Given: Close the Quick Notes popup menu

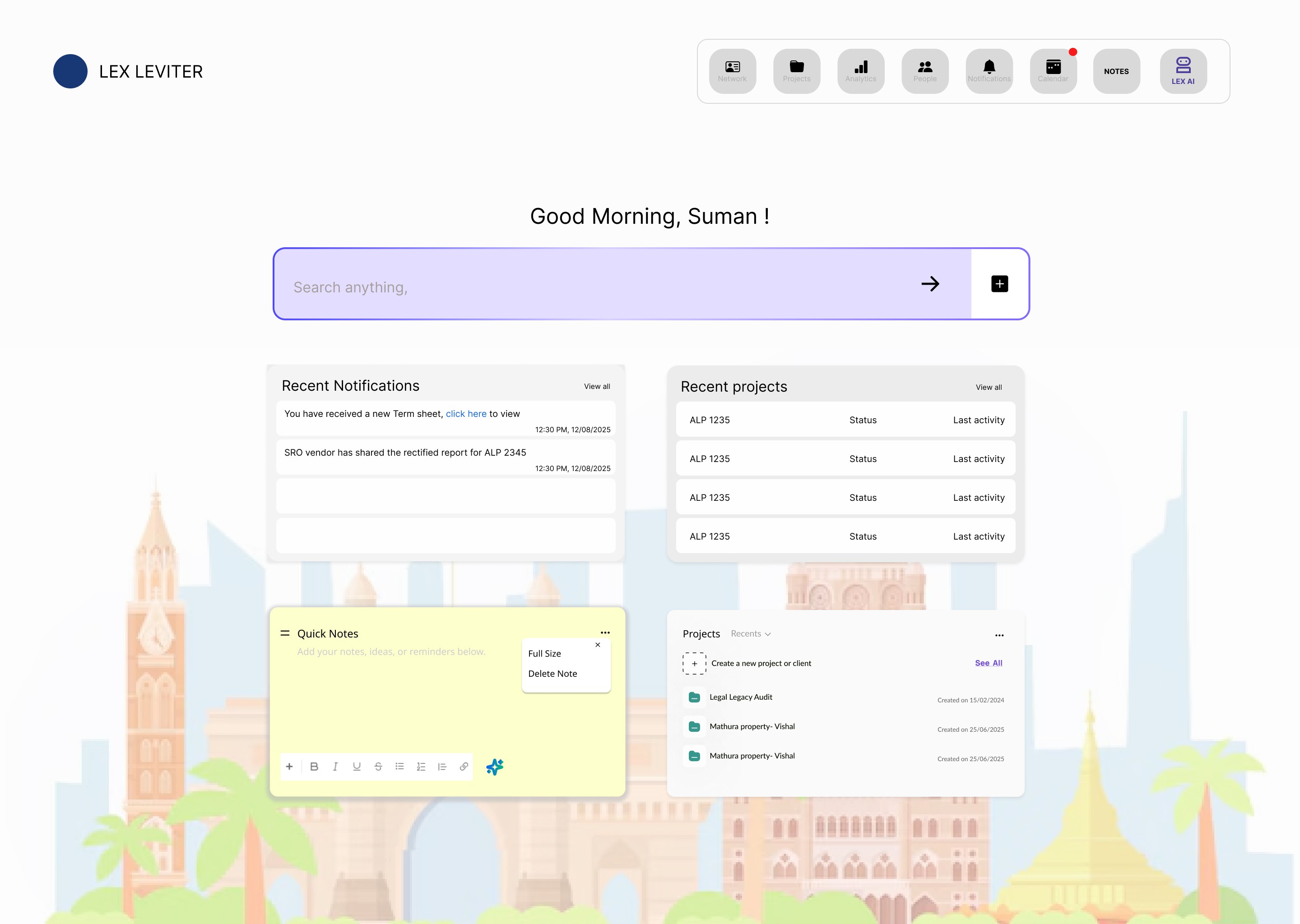Looking at the screenshot, I should 597,645.
